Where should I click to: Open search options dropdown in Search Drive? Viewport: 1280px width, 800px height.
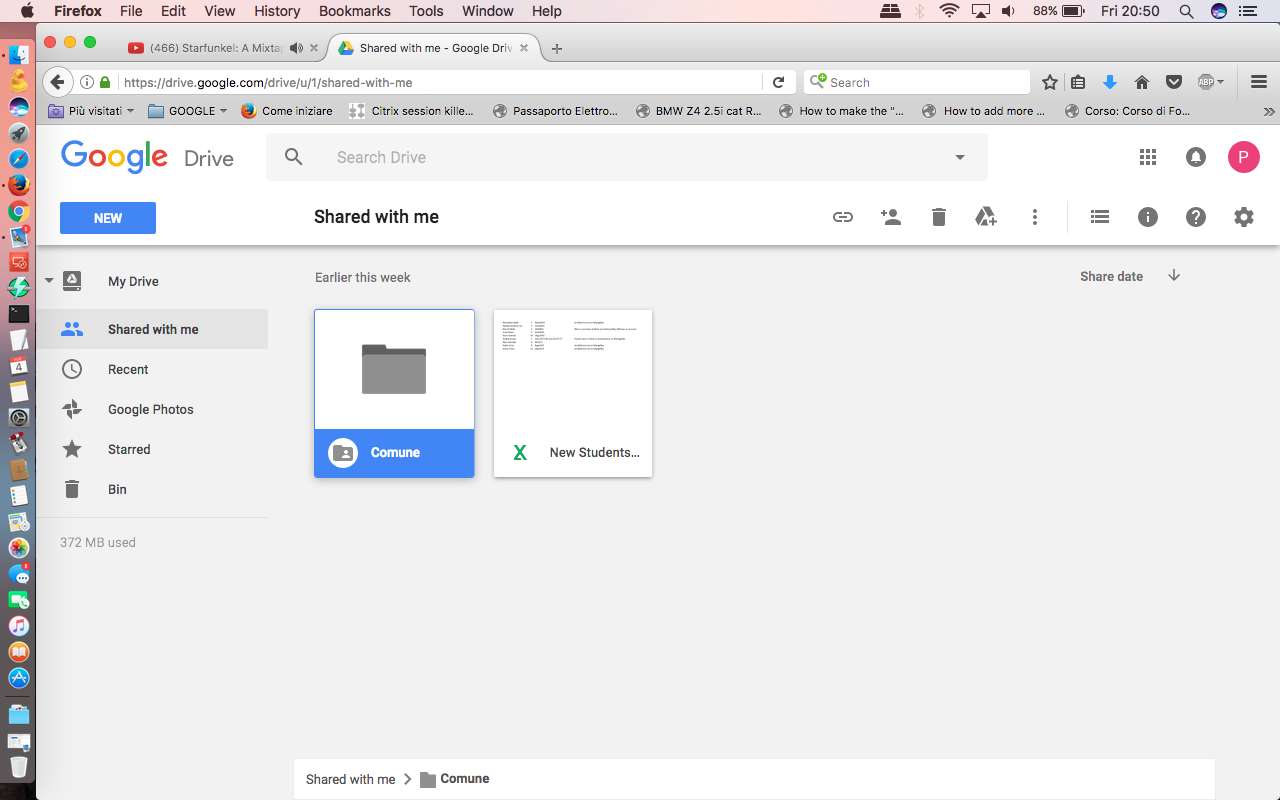pos(960,157)
